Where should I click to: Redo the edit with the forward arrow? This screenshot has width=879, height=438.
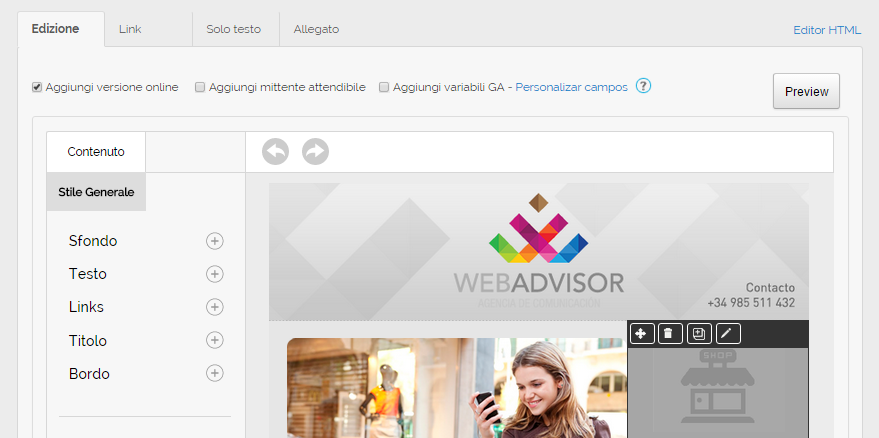pos(316,152)
